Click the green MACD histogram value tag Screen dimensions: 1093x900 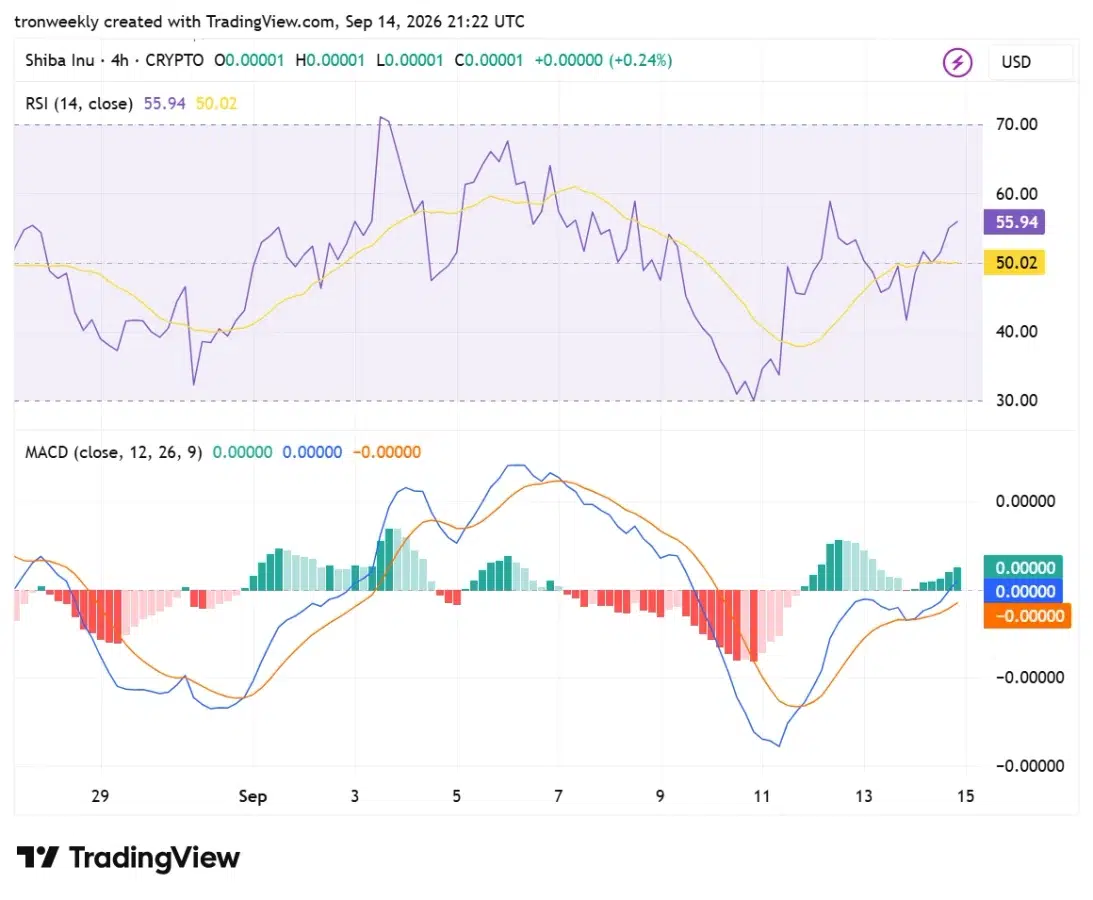tap(1023, 567)
